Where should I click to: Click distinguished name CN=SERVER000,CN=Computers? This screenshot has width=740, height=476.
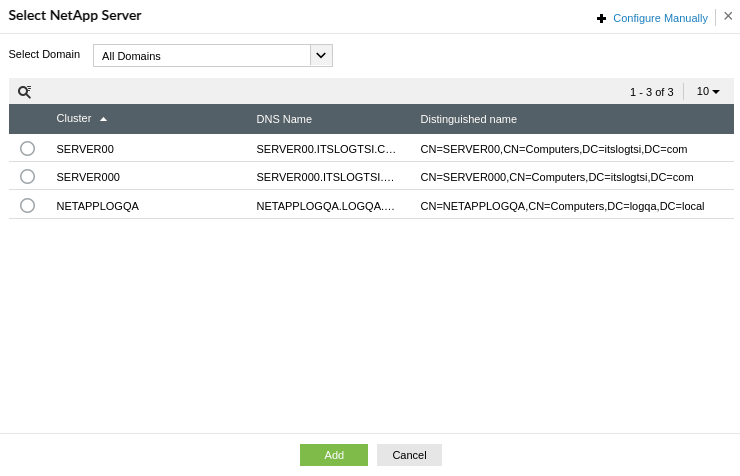tap(557, 177)
